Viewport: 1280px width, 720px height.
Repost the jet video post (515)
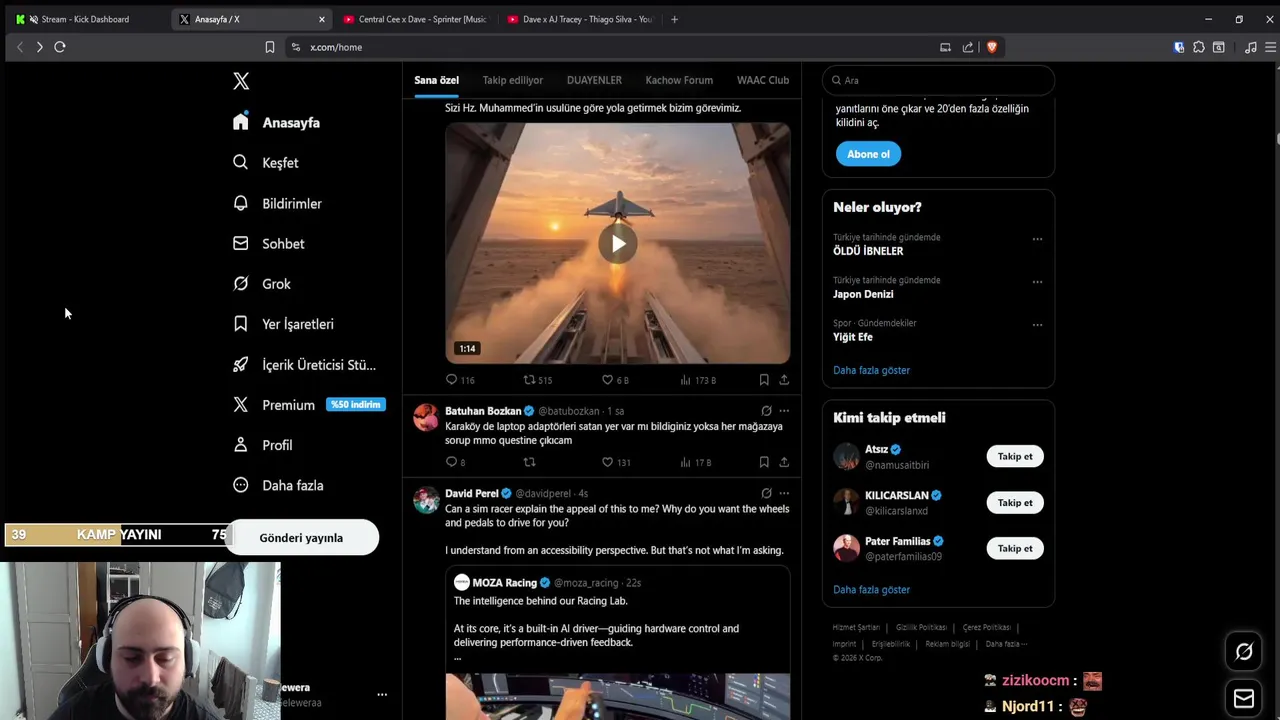tap(538, 380)
